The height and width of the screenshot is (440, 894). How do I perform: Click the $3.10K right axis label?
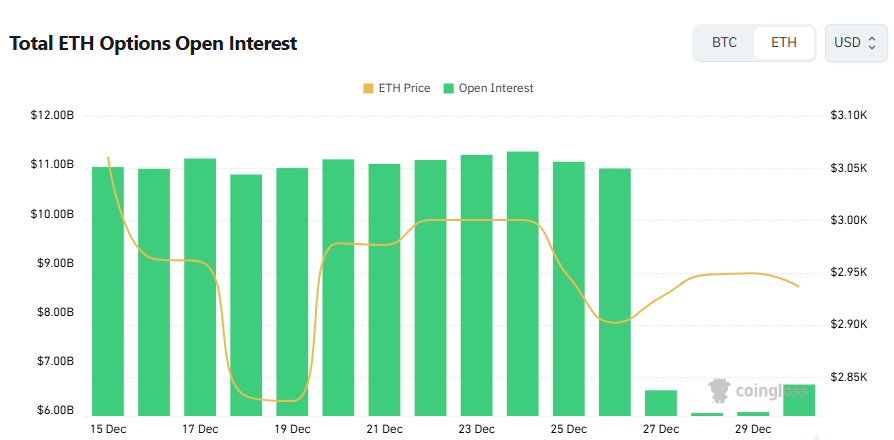(x=848, y=116)
